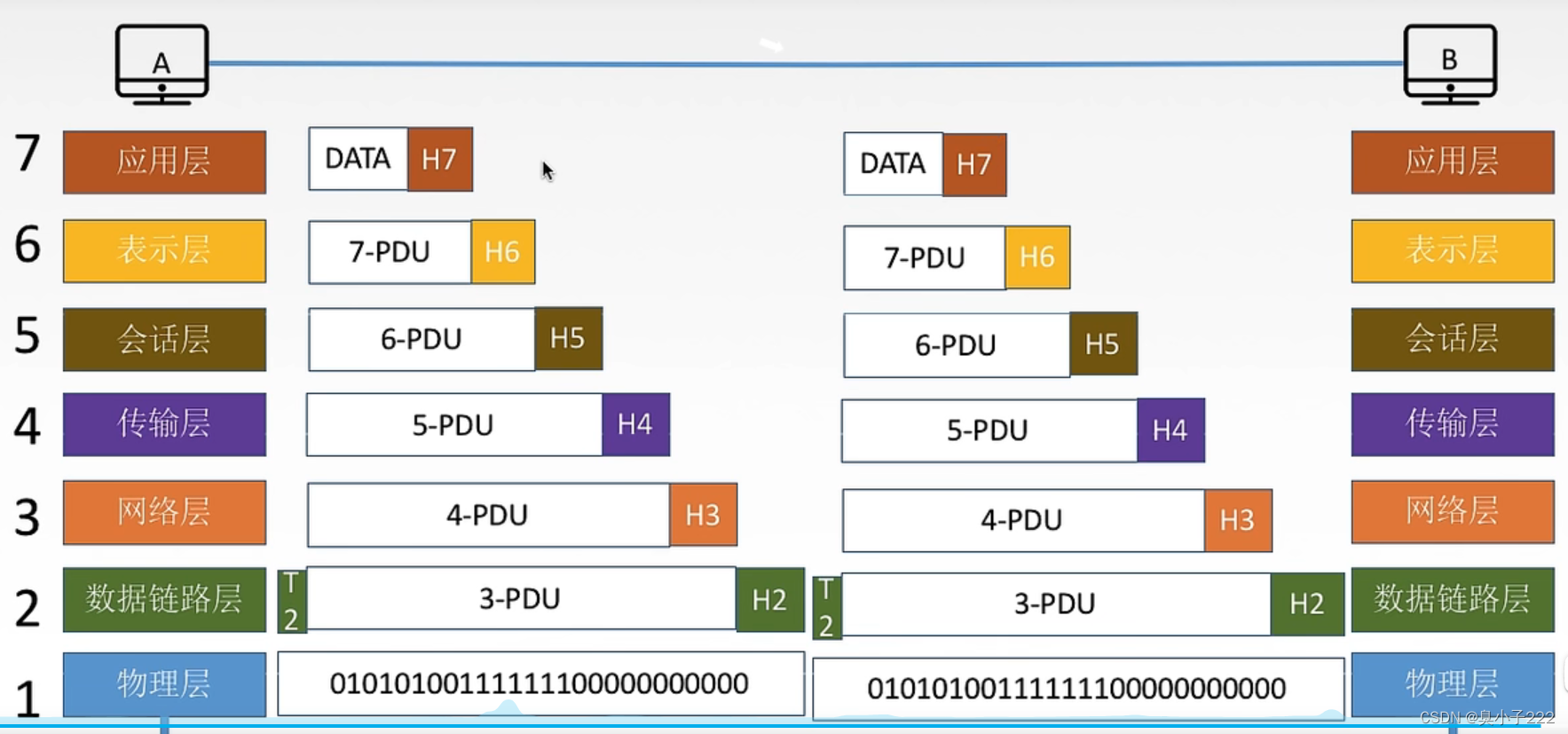Click host B's 物理层 layer box
This screenshot has height=734, width=1568.
tap(1453, 684)
